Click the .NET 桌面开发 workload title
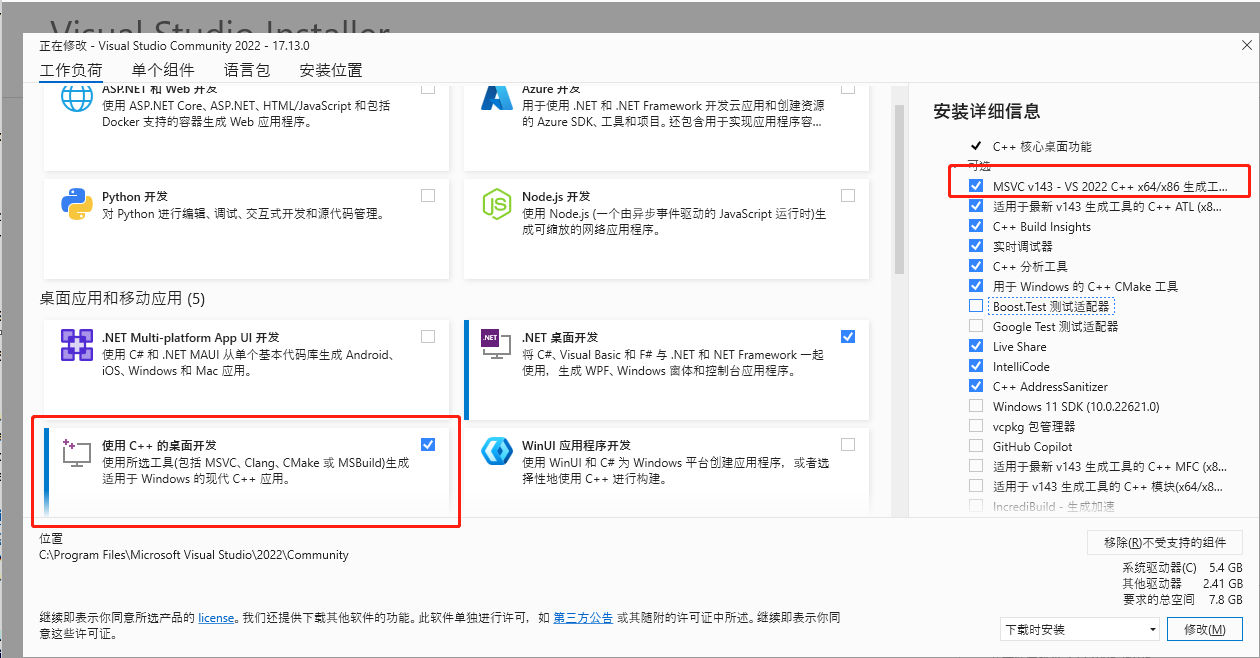 [x=560, y=337]
